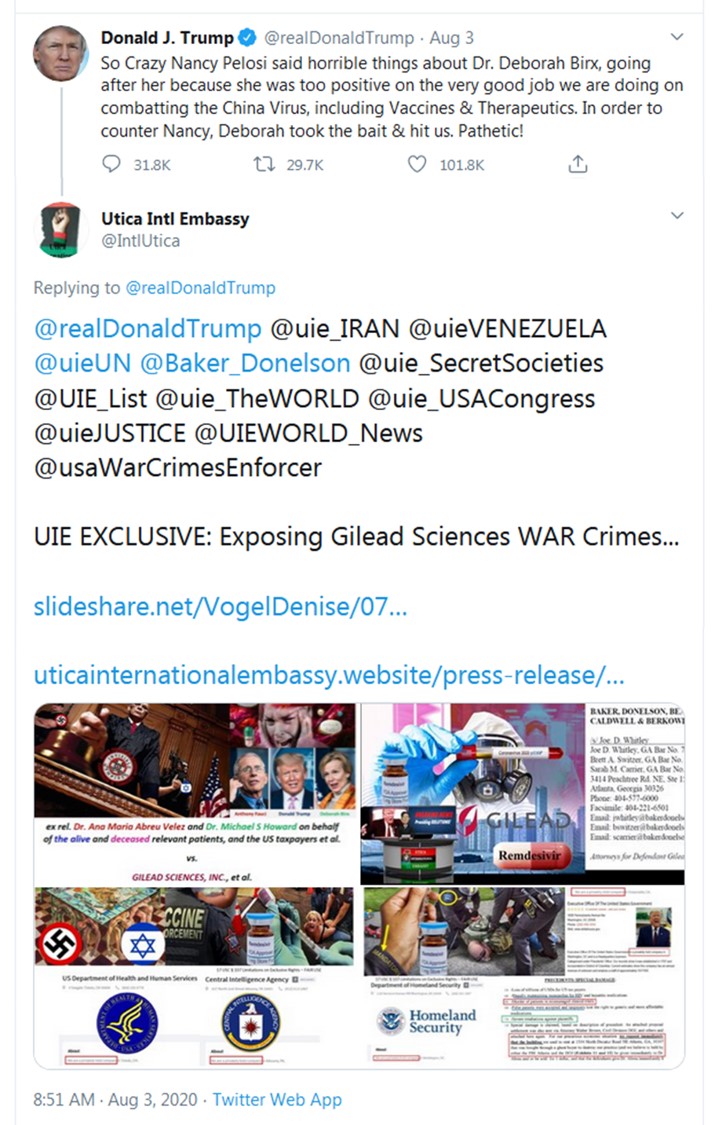Open the top-right Gilead Remdesivir image
The height and width of the screenshot is (1125, 715).
click(x=522, y=794)
